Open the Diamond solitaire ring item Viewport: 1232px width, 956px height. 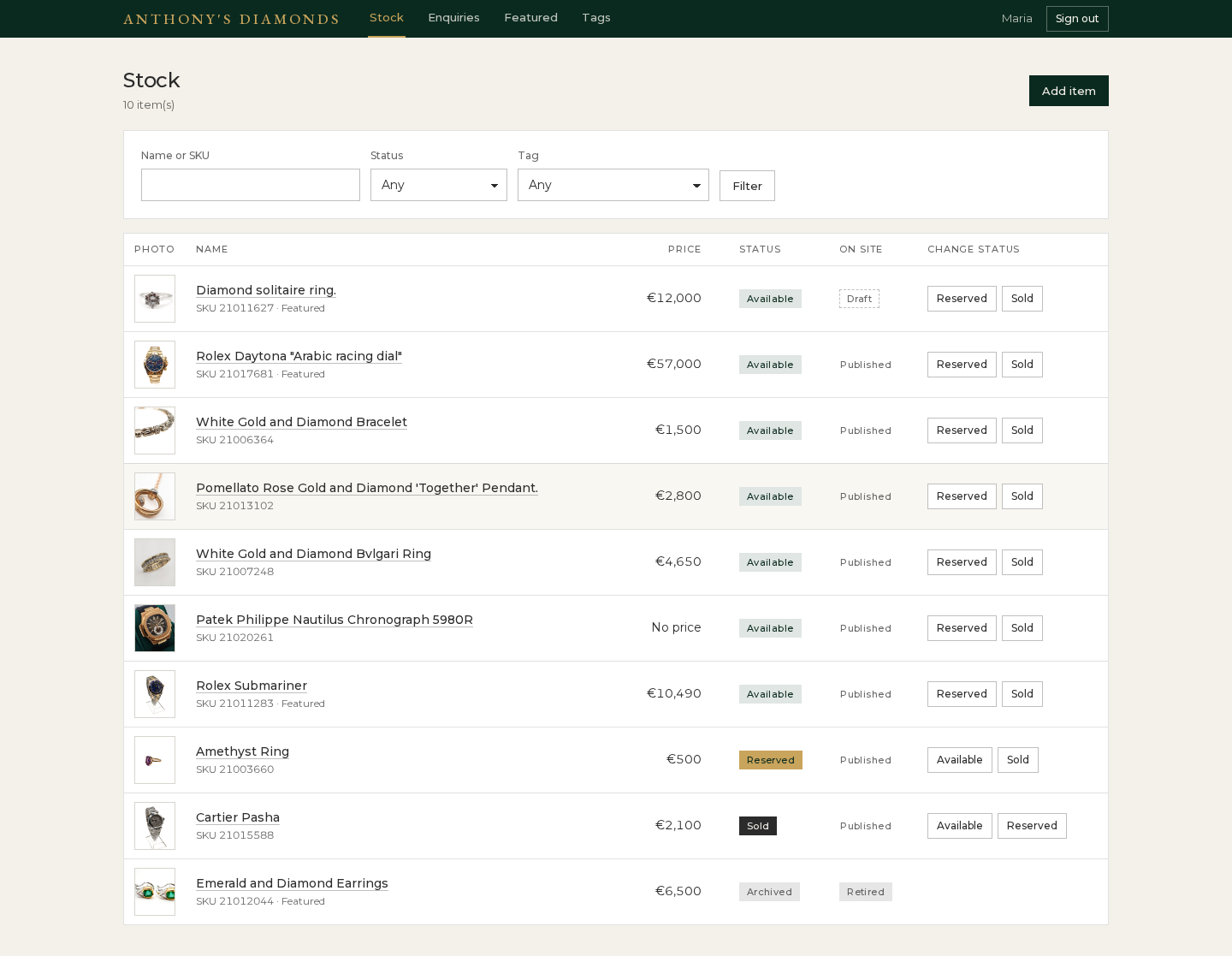click(x=266, y=290)
